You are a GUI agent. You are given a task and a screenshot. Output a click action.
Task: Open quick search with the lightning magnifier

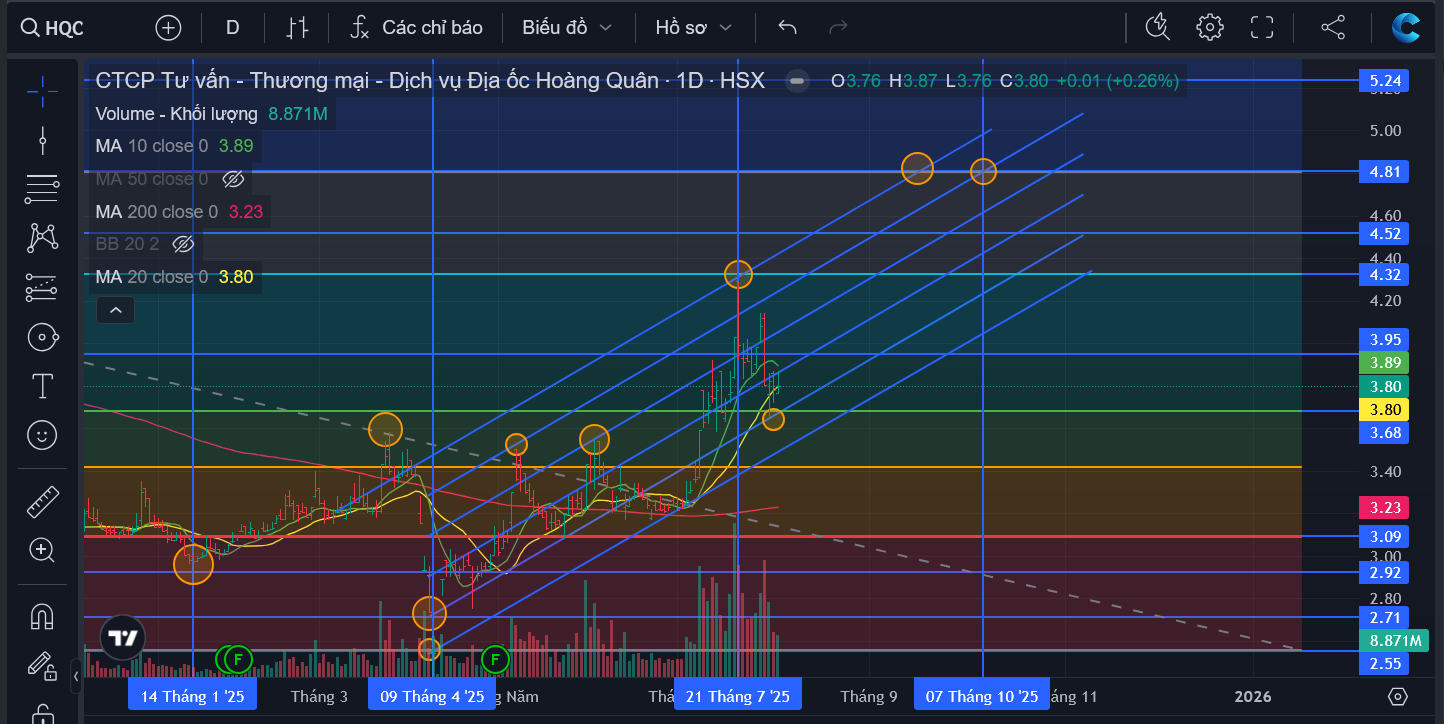1158,27
